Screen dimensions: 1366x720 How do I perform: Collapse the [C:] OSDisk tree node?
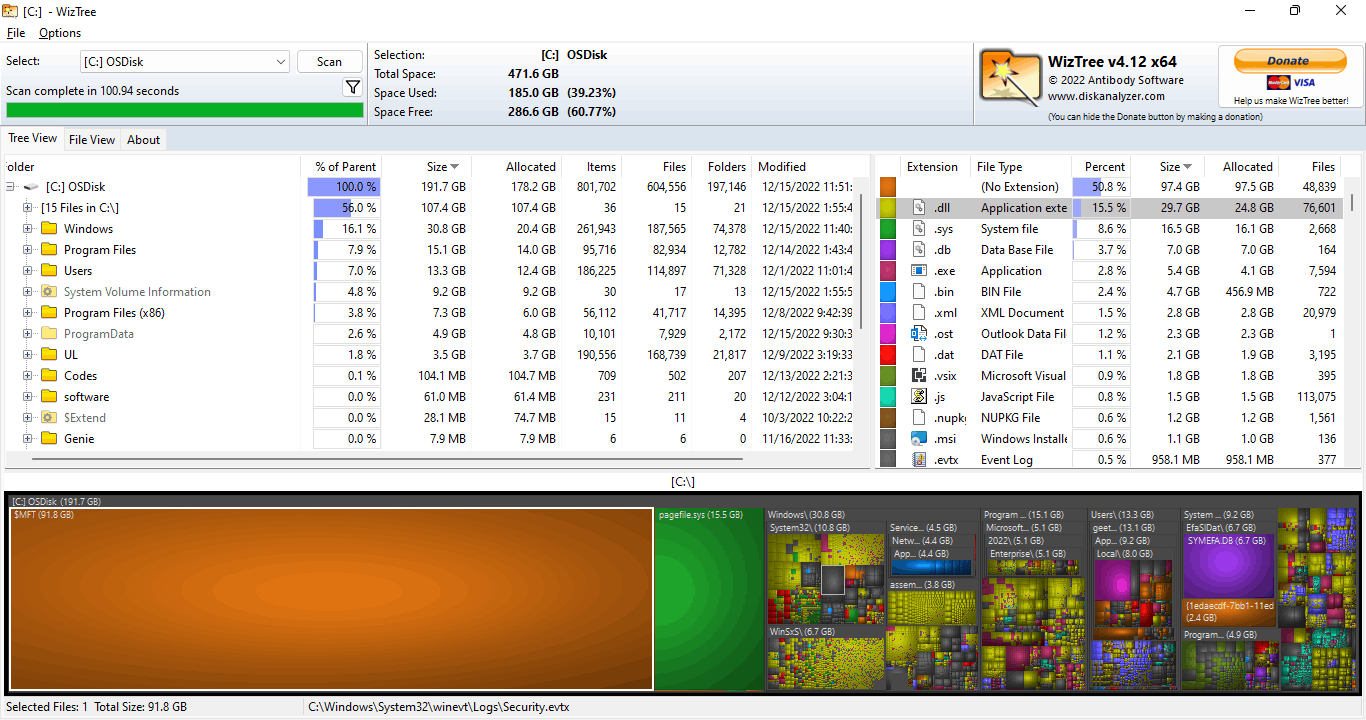click(x=10, y=187)
